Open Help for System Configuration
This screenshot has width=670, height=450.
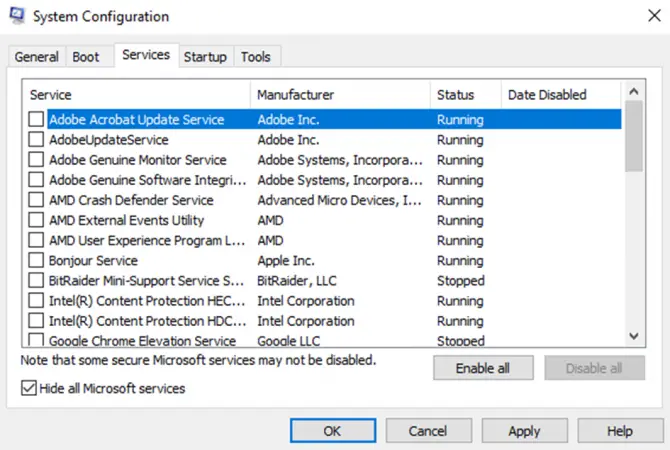(x=620, y=431)
